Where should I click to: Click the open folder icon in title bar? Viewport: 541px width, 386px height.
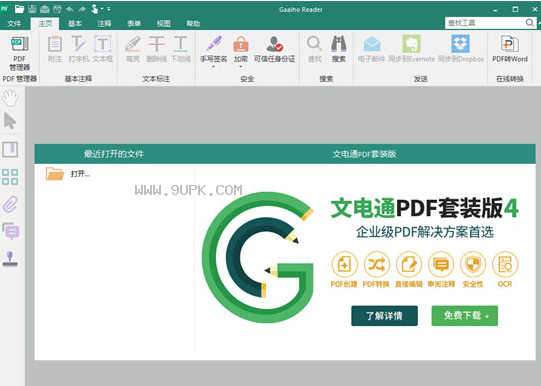pyautogui.click(x=19, y=9)
